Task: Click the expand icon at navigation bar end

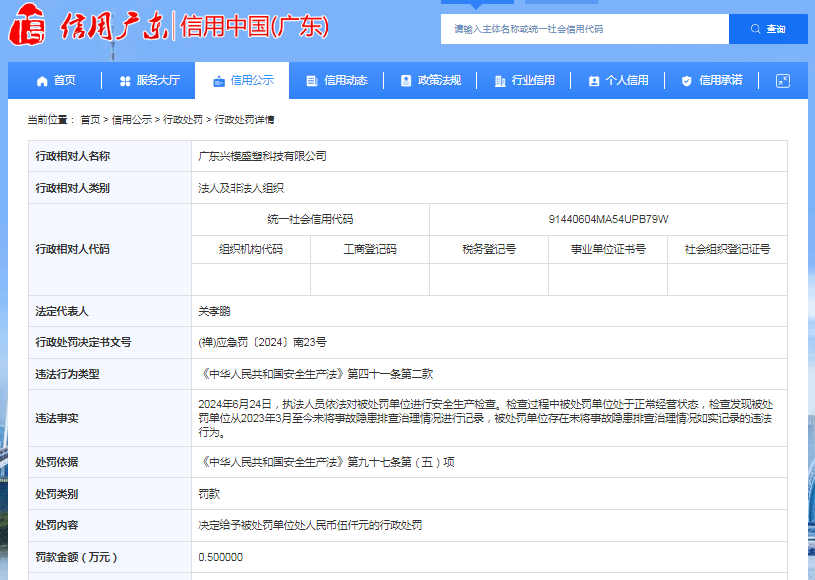Action: click(x=782, y=81)
